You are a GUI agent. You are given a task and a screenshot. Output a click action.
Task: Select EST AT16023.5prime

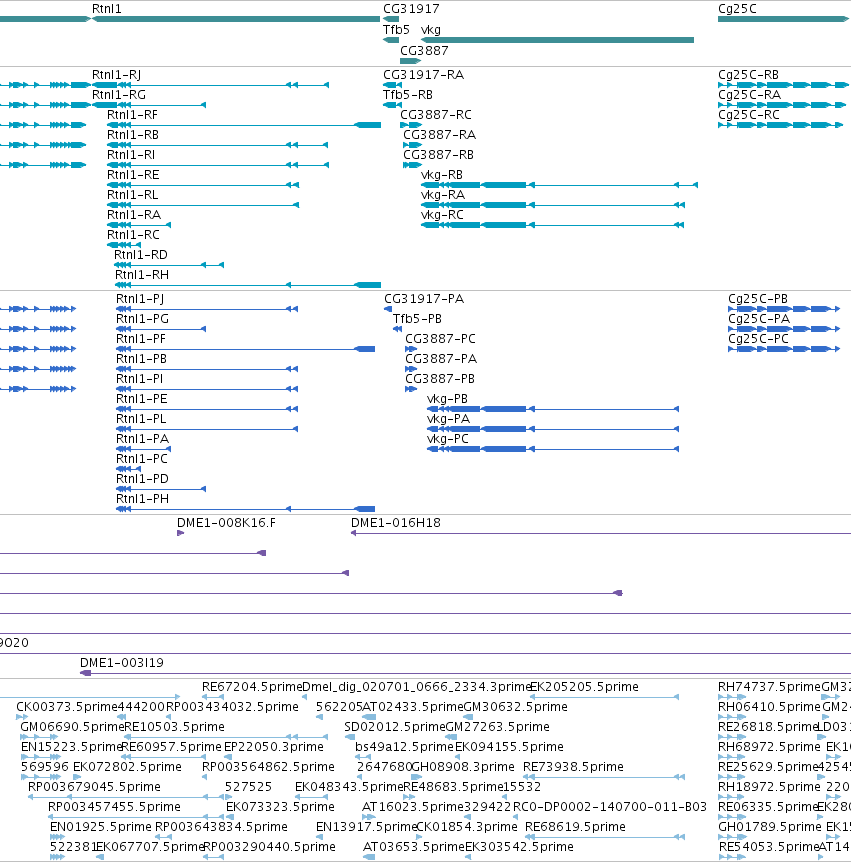click(413, 807)
